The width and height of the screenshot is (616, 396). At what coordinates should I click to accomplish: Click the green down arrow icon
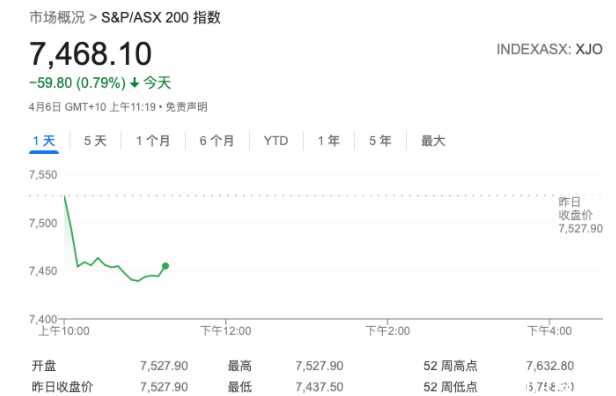pos(135,83)
